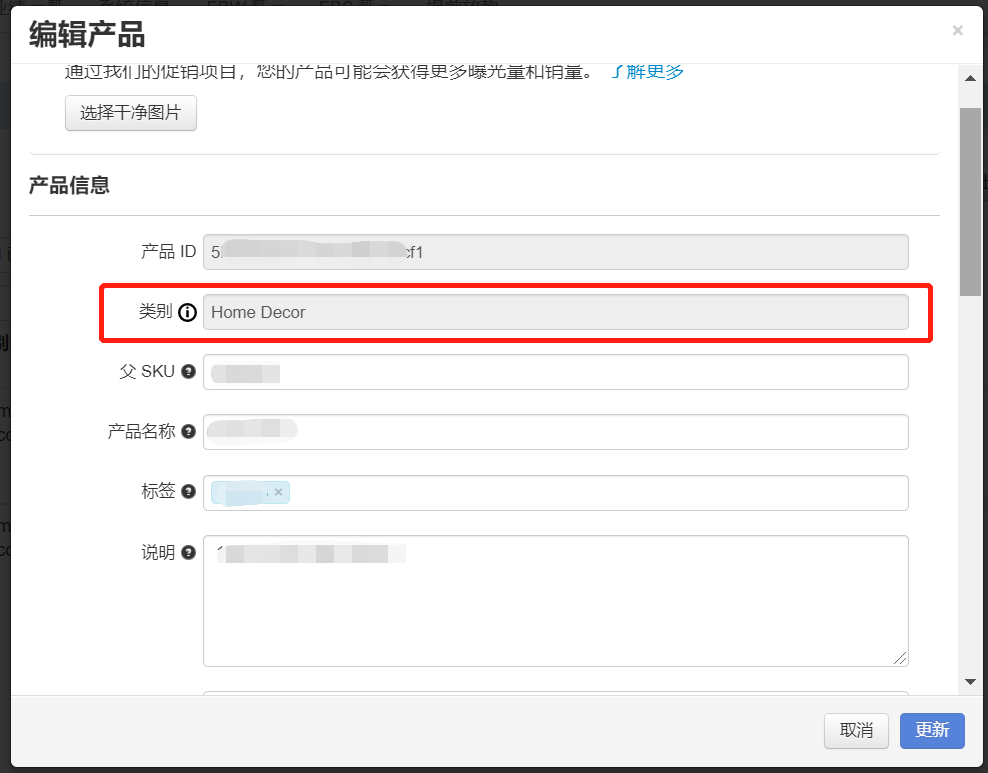Cancel editing via 取消 button
This screenshot has height=773, width=988.
[x=856, y=731]
